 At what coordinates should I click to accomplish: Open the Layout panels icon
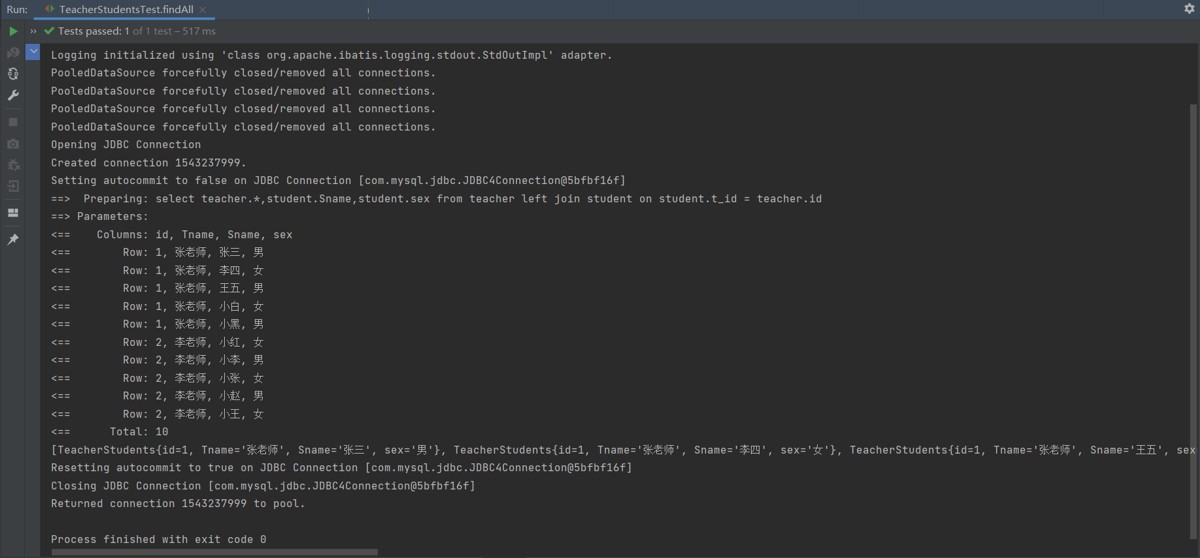(13, 213)
